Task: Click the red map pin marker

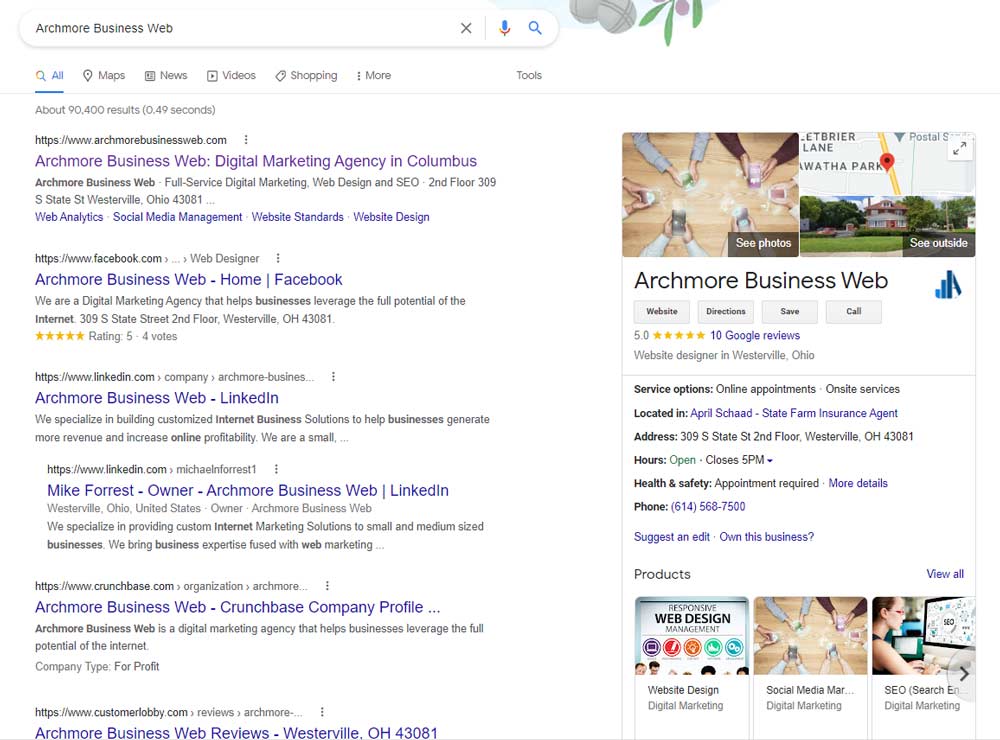Action: click(886, 162)
